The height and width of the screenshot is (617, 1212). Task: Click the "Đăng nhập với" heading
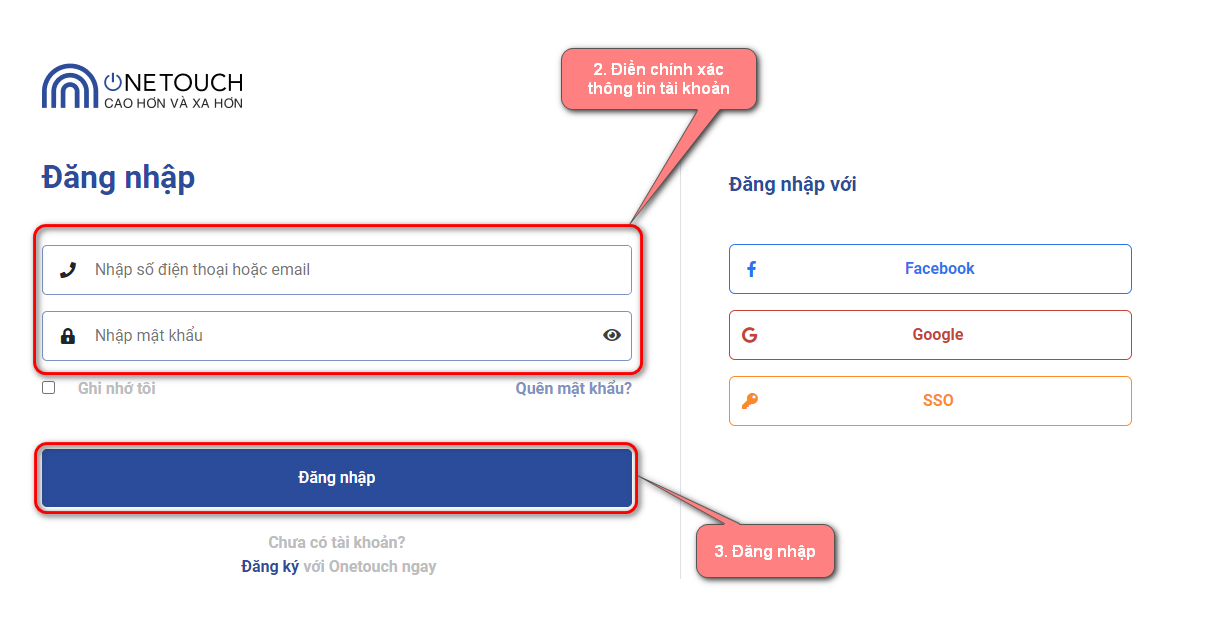click(x=793, y=184)
